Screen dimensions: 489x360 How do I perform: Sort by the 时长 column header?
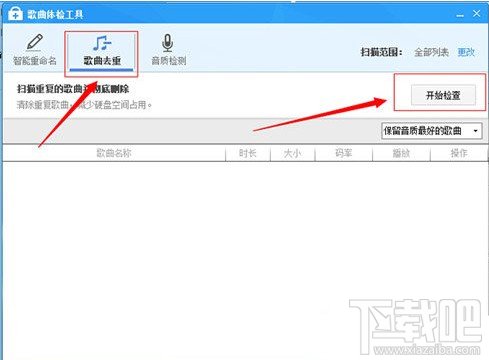click(x=248, y=153)
